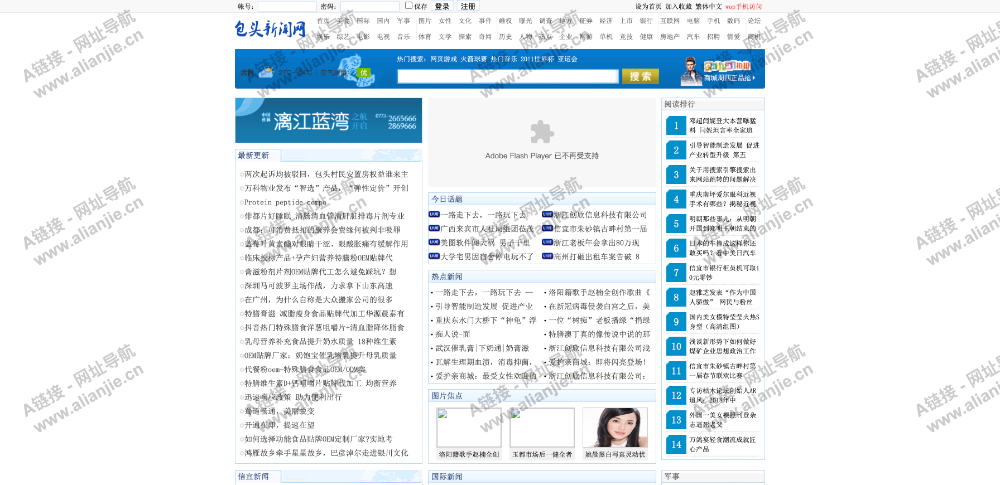Open rank badge number 4
The image size is (1000, 485).
click(675, 199)
